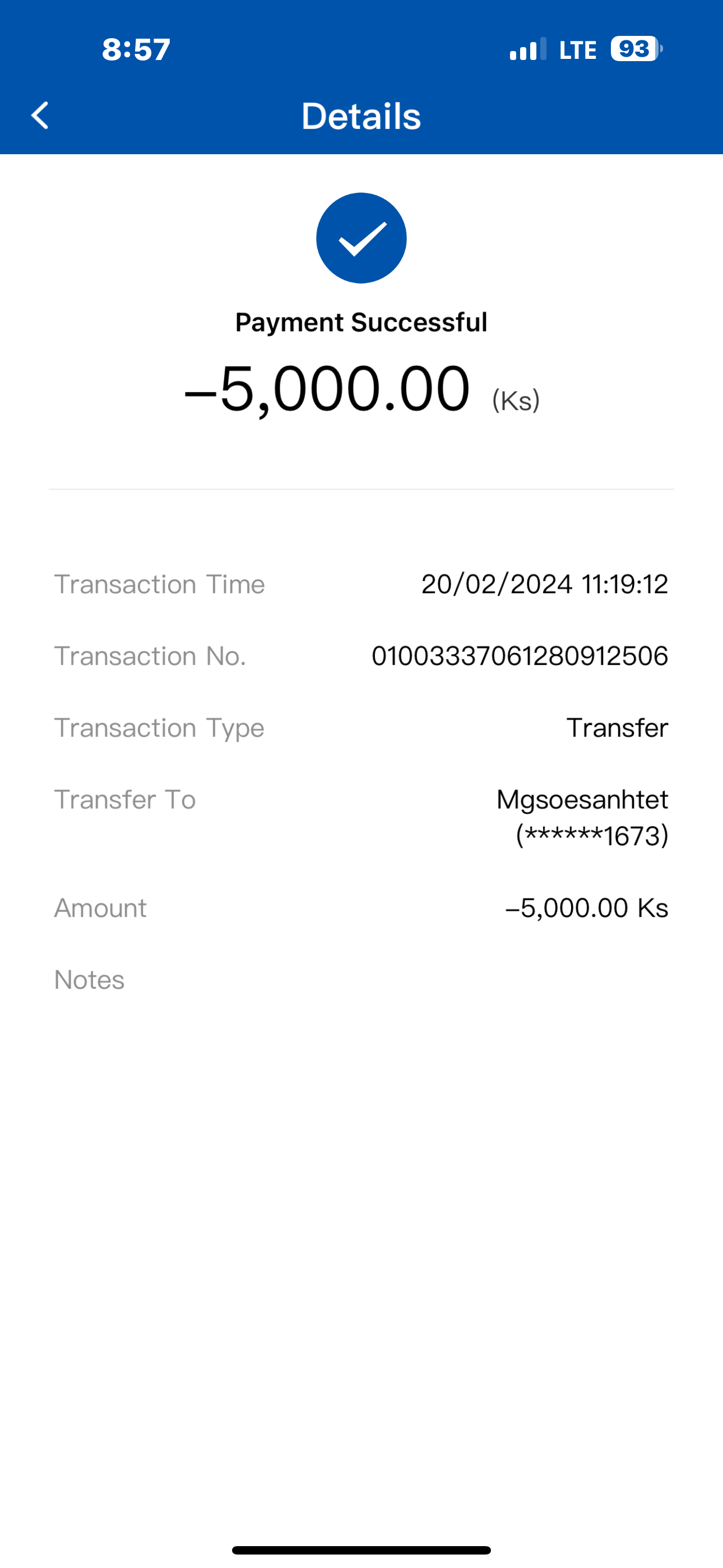This screenshot has width=723, height=1568.
Task: Tap the Transaction Time label
Action: pos(159,584)
